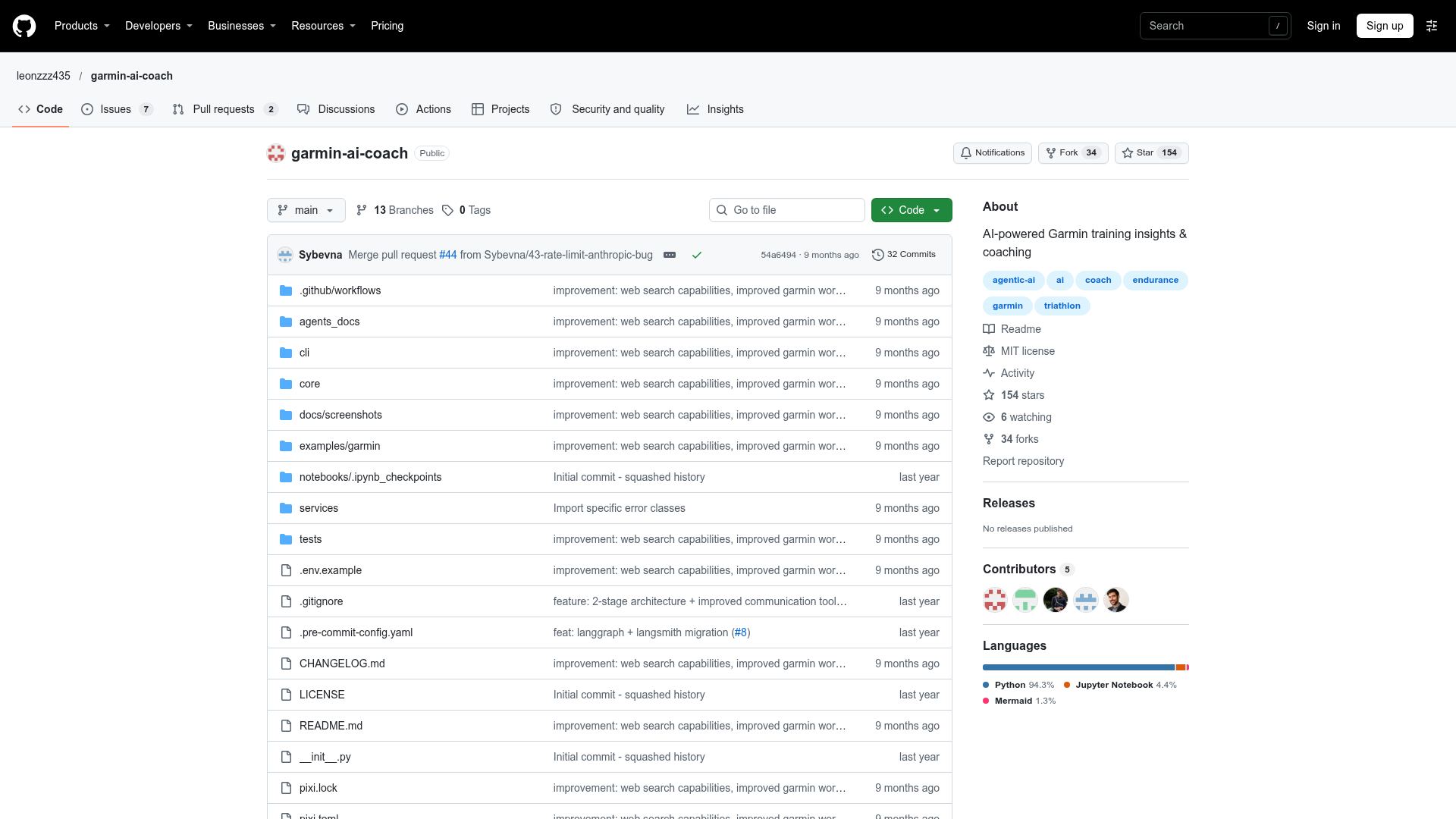Fork the repository
The image size is (1456, 819).
(1073, 153)
